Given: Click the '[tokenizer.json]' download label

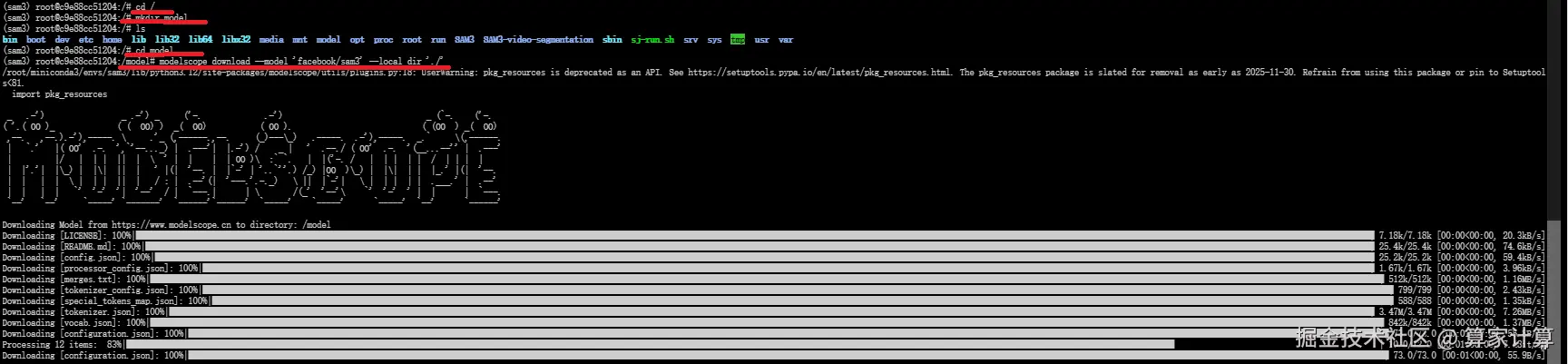Looking at the screenshot, I should (98, 312).
